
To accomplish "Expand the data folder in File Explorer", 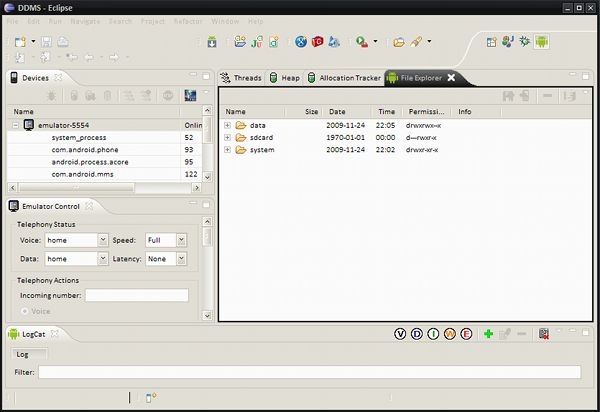I will (228, 125).
